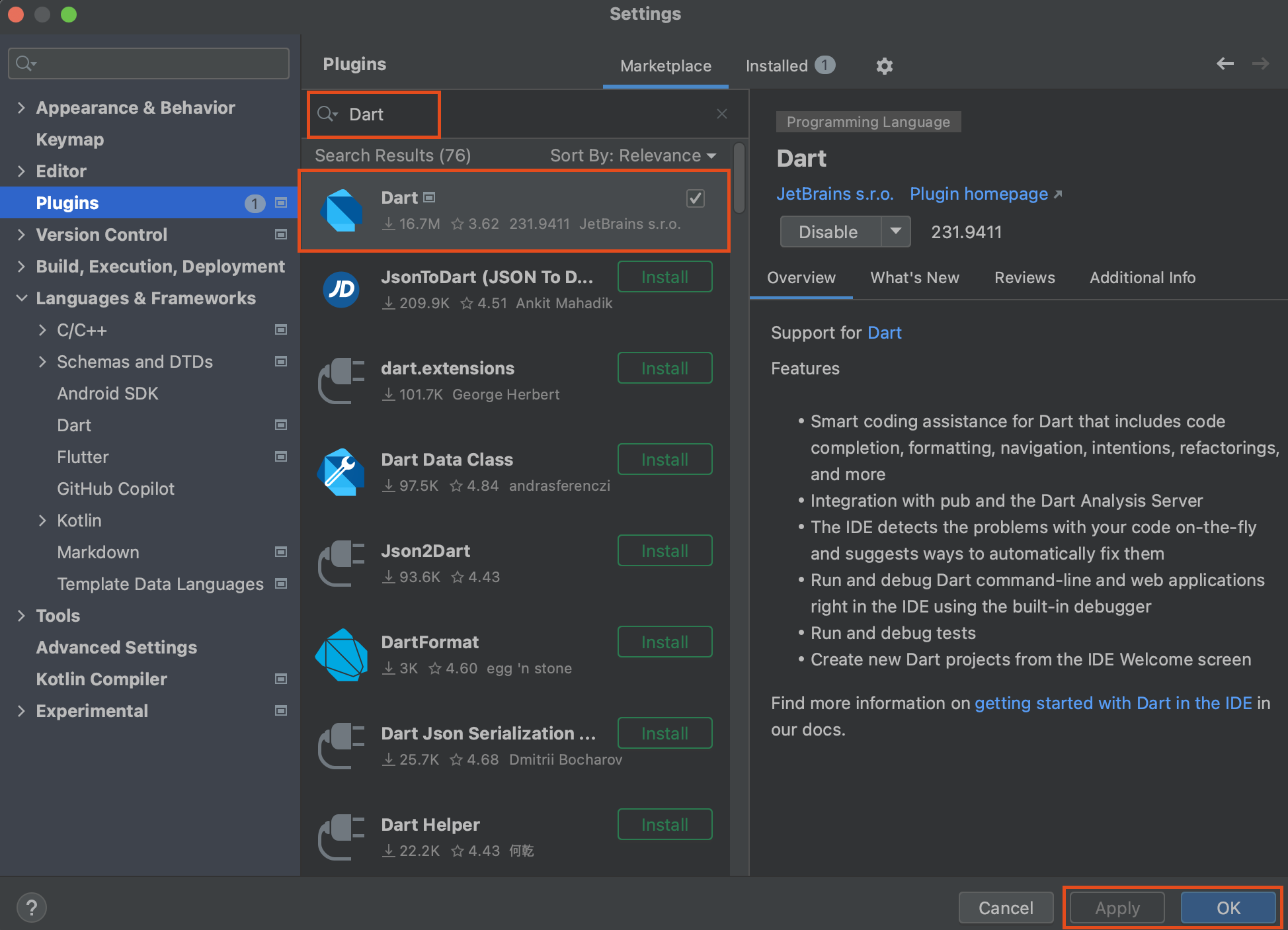Click the forward navigation arrow
The height and width of the screenshot is (930, 1288).
click(1261, 63)
